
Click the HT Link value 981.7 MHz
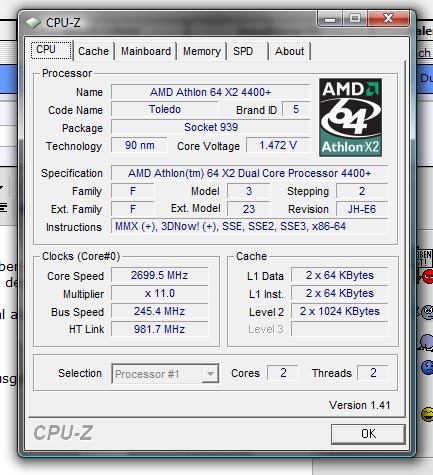click(x=159, y=329)
